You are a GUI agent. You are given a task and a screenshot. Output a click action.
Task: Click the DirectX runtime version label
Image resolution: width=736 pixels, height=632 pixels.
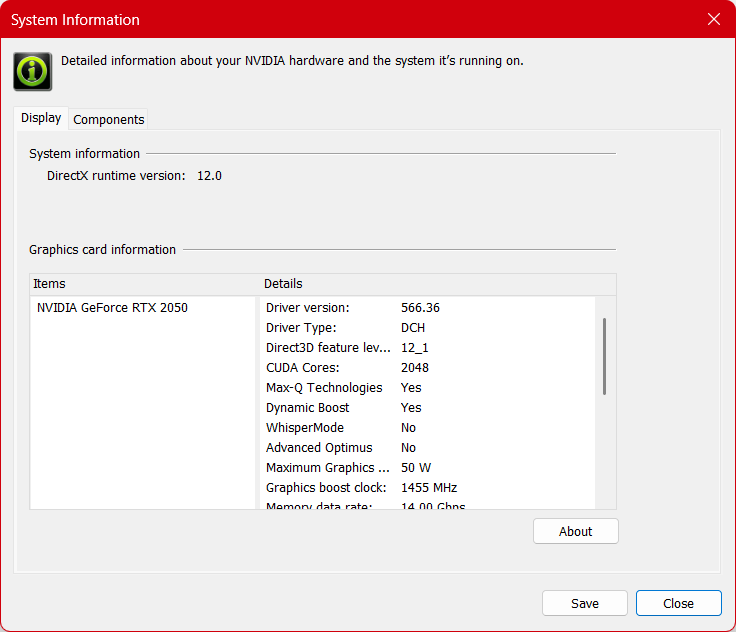[116, 176]
